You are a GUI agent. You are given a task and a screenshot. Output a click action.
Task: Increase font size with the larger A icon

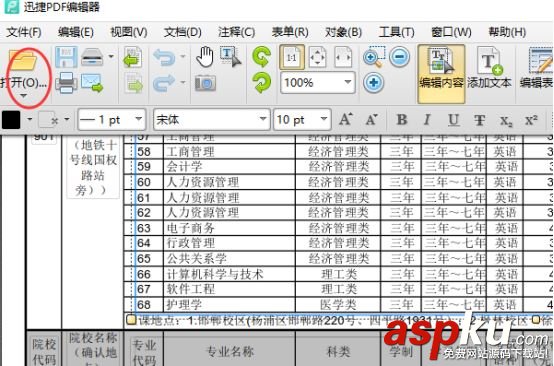345,120
